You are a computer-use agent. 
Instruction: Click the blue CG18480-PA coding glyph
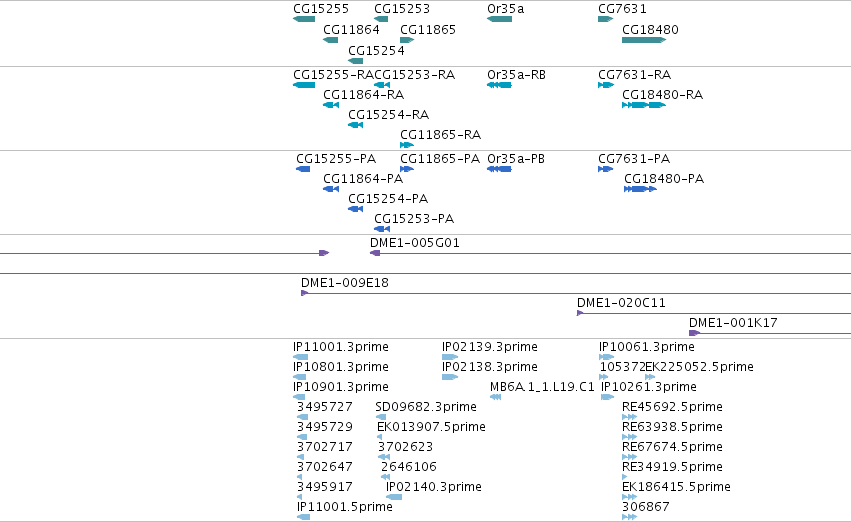tap(640, 189)
